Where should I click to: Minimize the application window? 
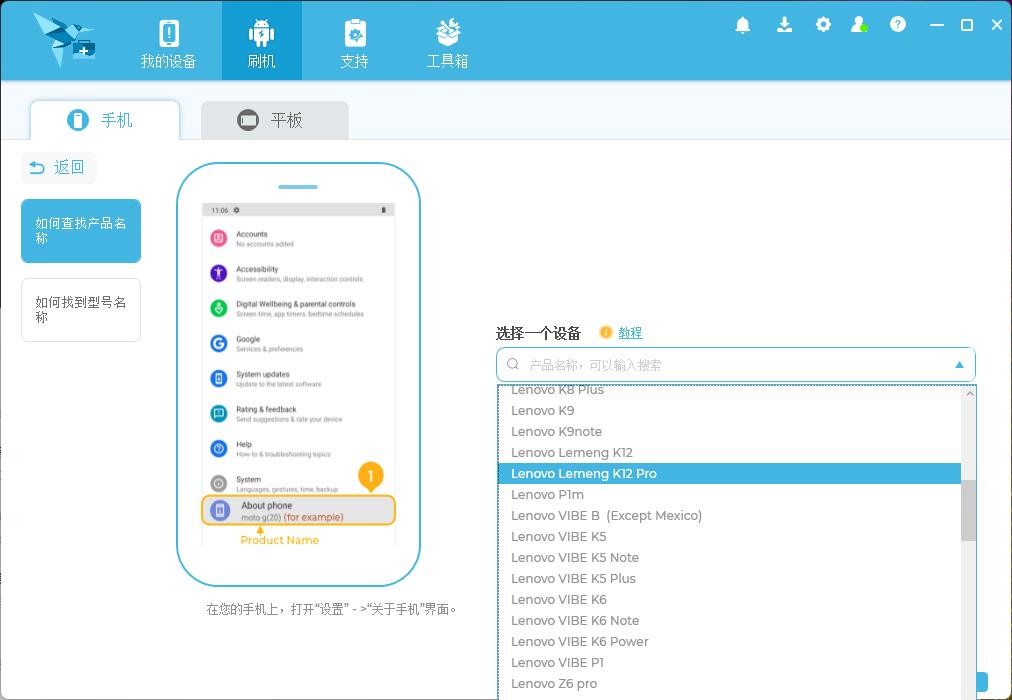pyautogui.click(x=936, y=25)
